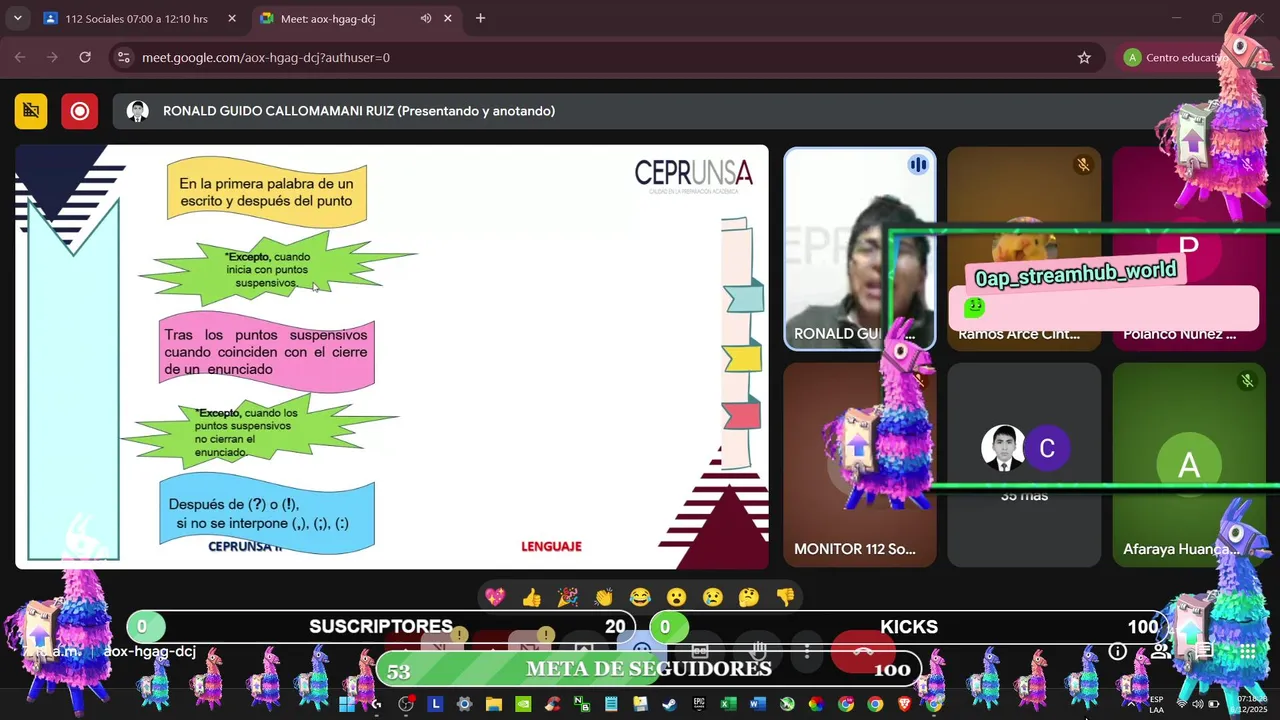Send the laughing face emoji reaction
The height and width of the screenshot is (720, 1280).
[x=640, y=597]
